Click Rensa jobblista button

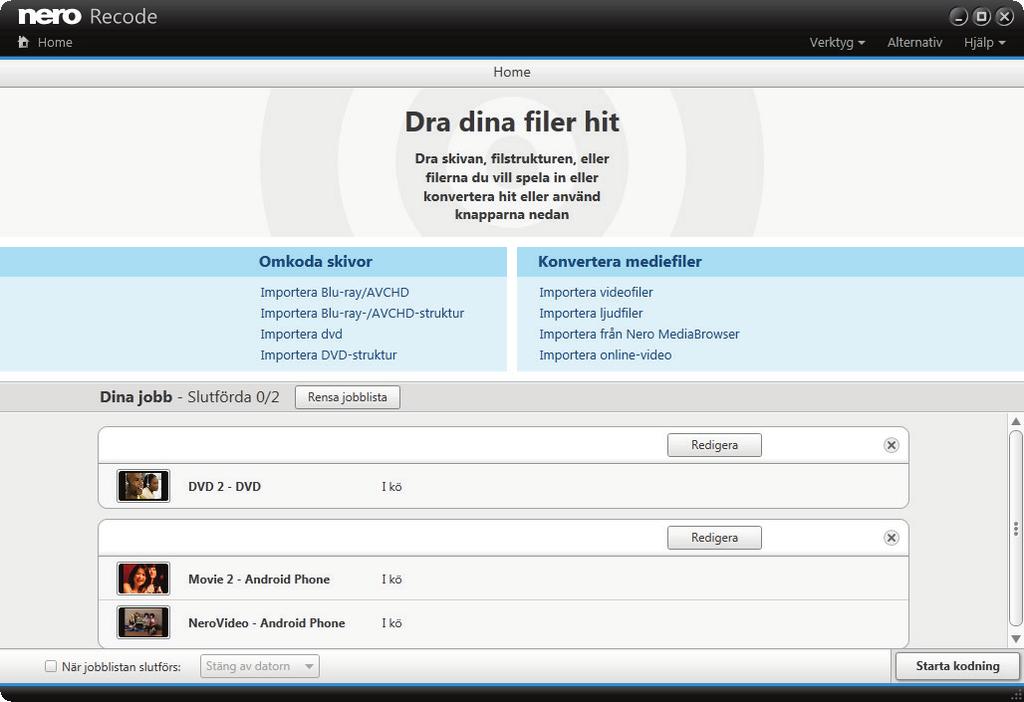[x=347, y=397]
